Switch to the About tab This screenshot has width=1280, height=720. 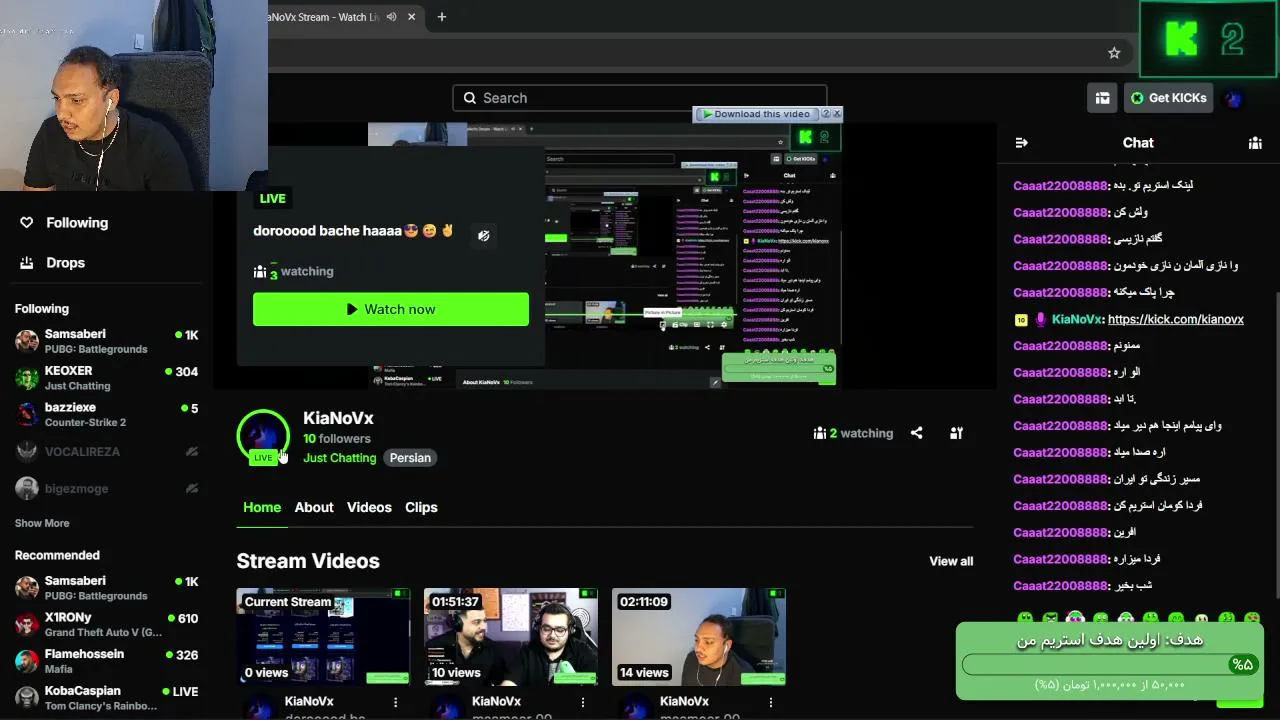coord(314,507)
